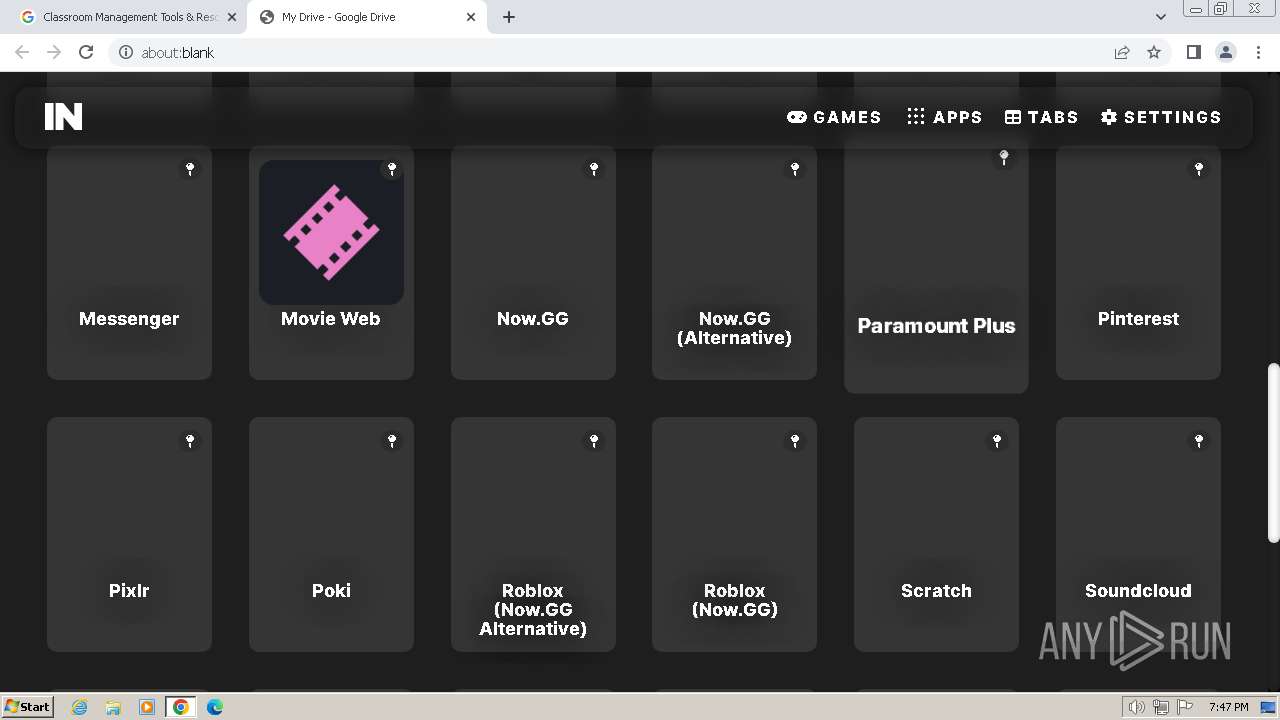Image resolution: width=1280 pixels, height=720 pixels.
Task: Open the Movie Web film-strip thumbnail
Action: tap(331, 232)
